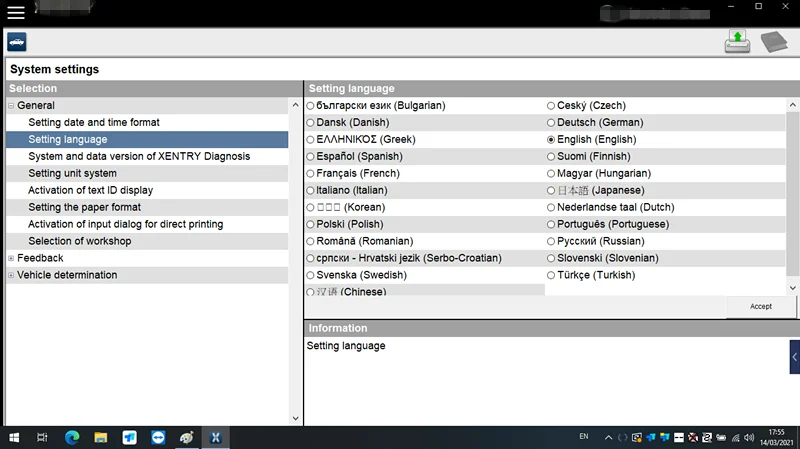Open Windows Start menu
800x449 pixels.
click(14, 438)
